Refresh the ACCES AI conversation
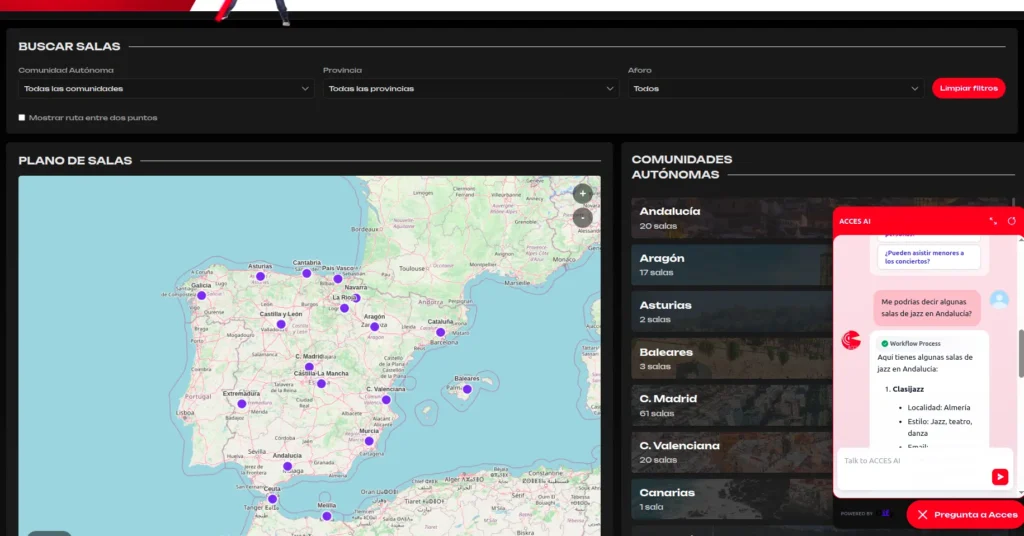 [x=1011, y=221]
